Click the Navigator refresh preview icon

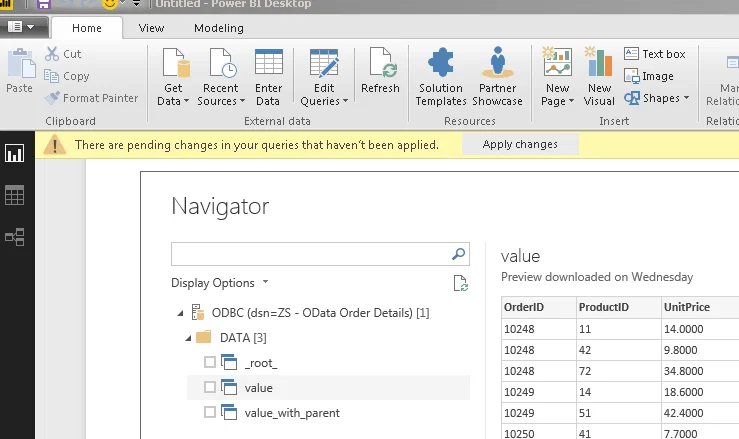[460, 283]
